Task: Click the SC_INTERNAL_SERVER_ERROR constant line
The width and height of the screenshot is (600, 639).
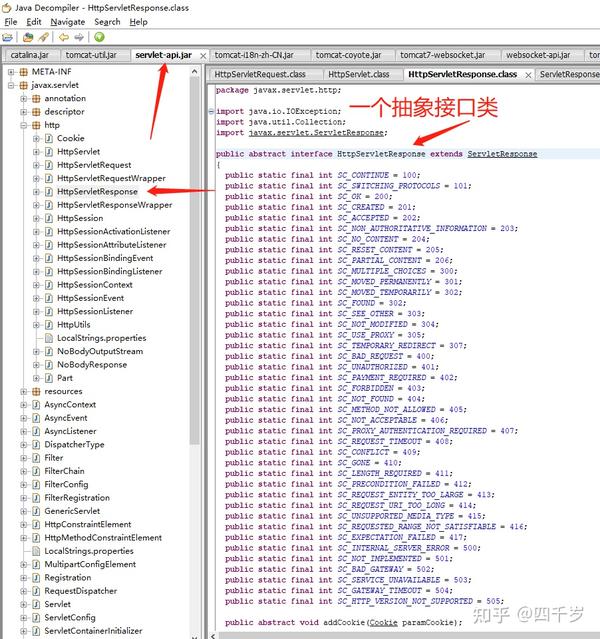Action: (x=353, y=548)
